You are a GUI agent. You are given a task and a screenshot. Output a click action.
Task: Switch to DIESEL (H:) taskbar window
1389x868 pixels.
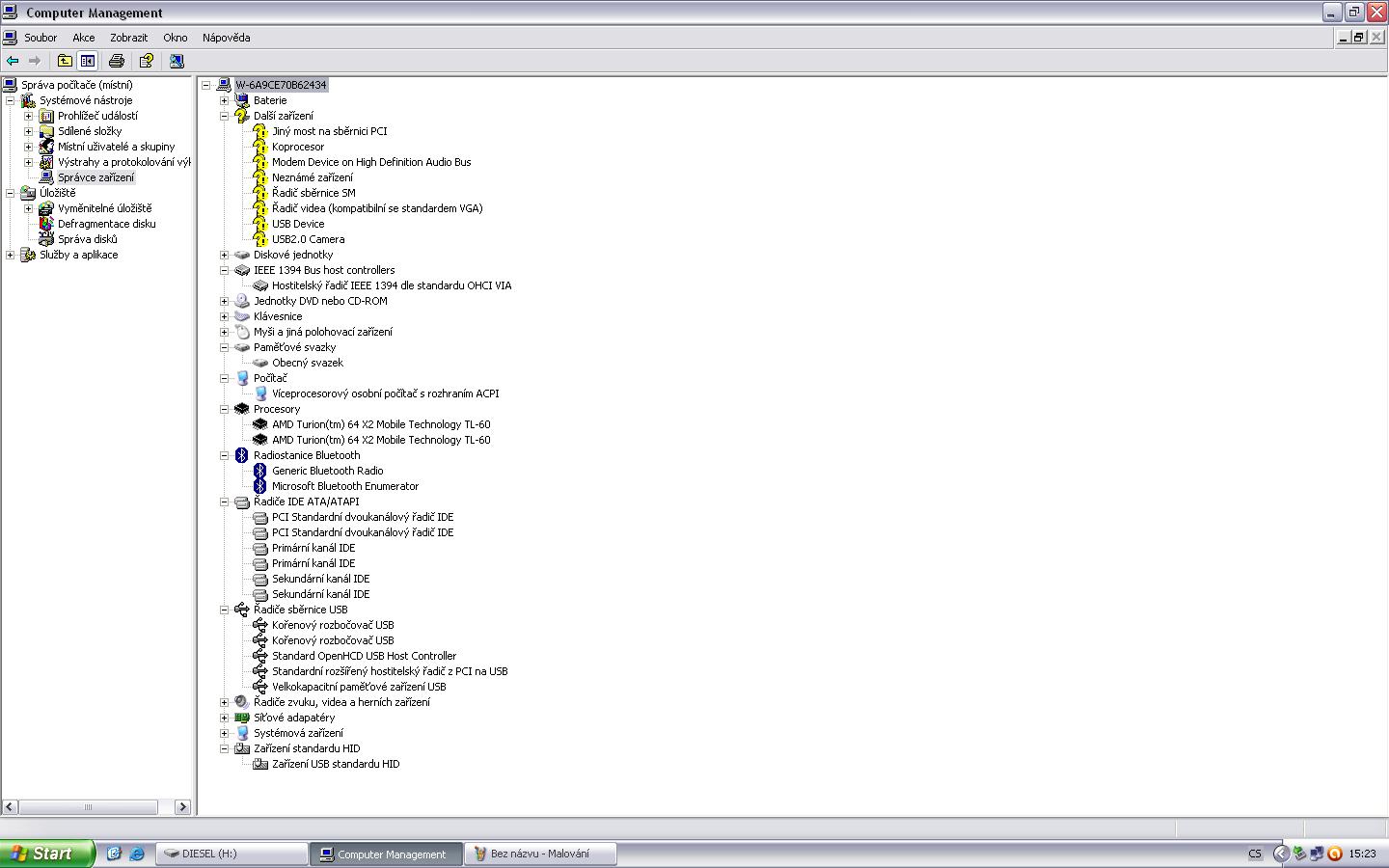click(231, 854)
